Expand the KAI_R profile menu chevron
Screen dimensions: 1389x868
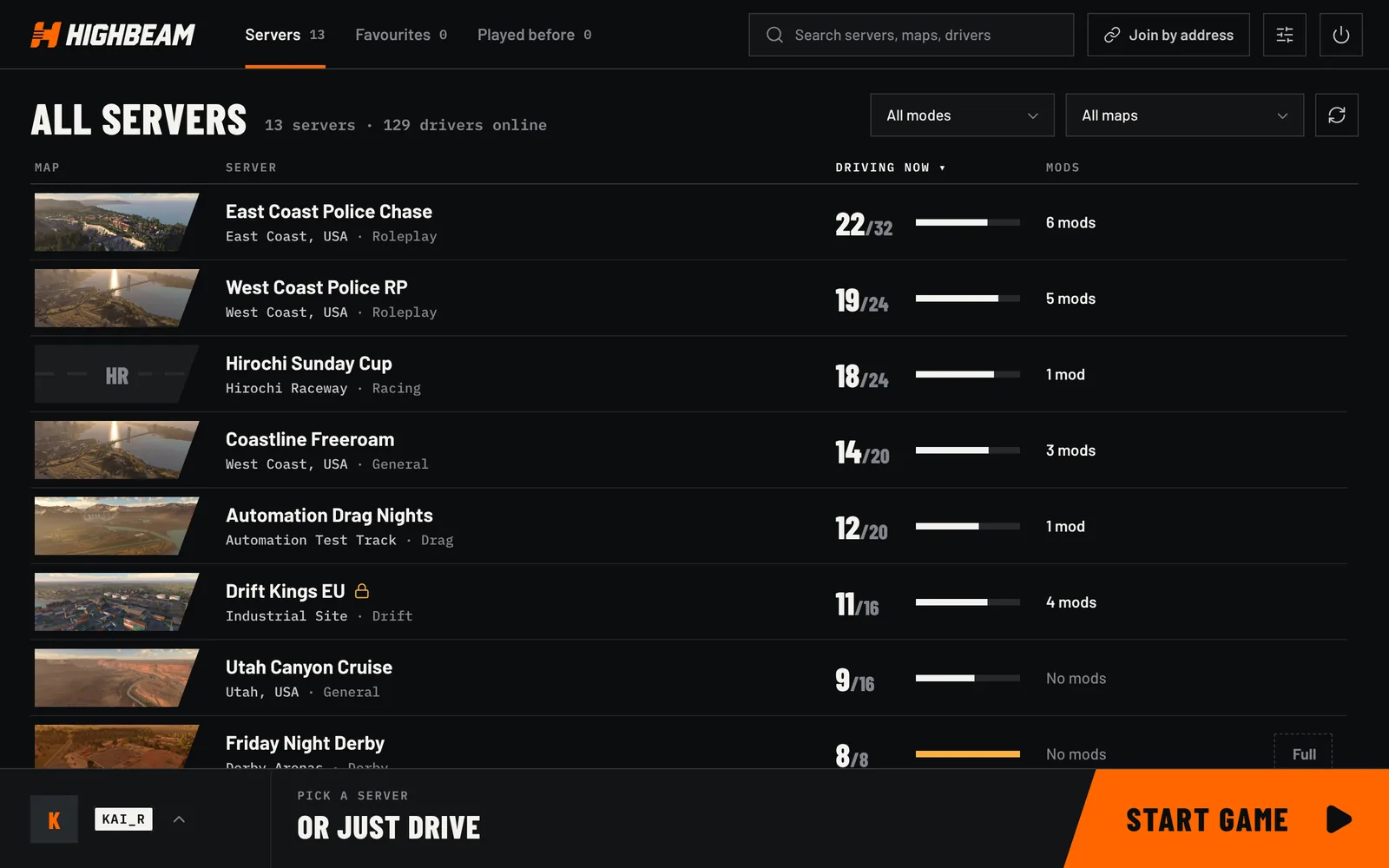tap(179, 819)
